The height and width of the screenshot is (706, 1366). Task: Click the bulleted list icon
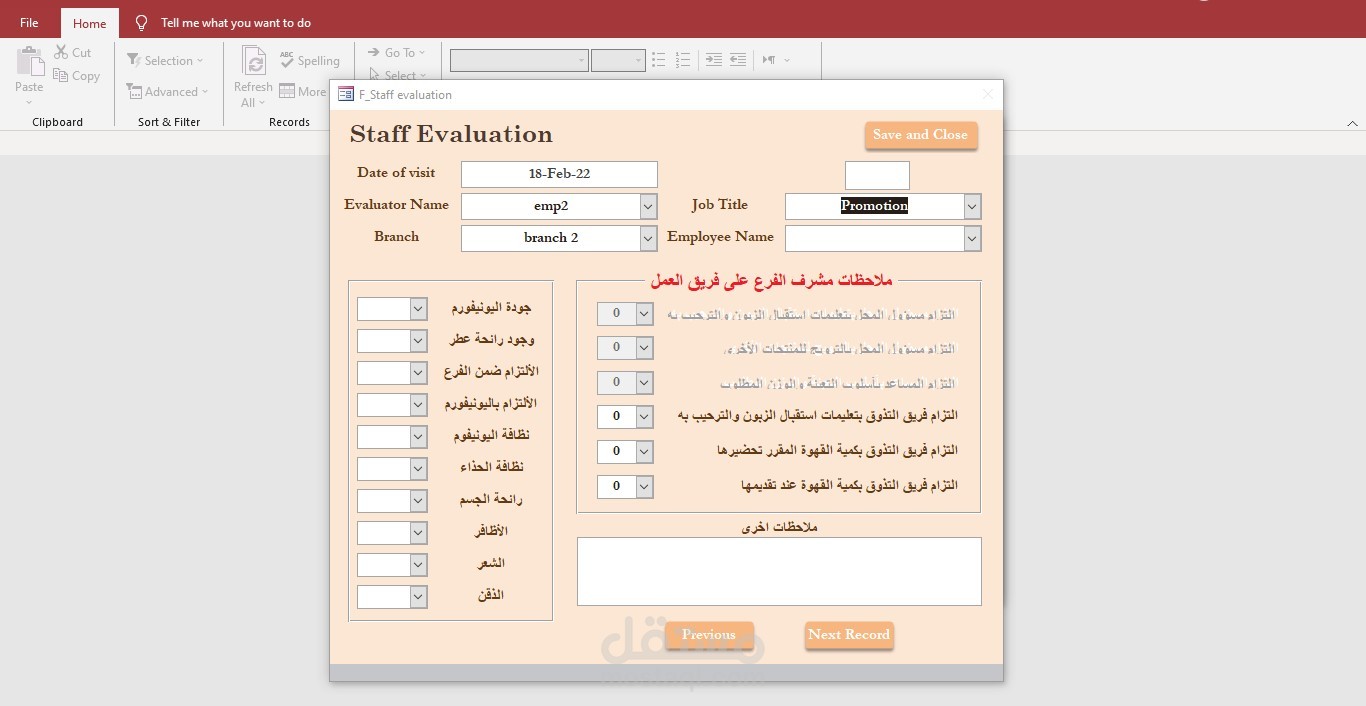(x=658, y=60)
